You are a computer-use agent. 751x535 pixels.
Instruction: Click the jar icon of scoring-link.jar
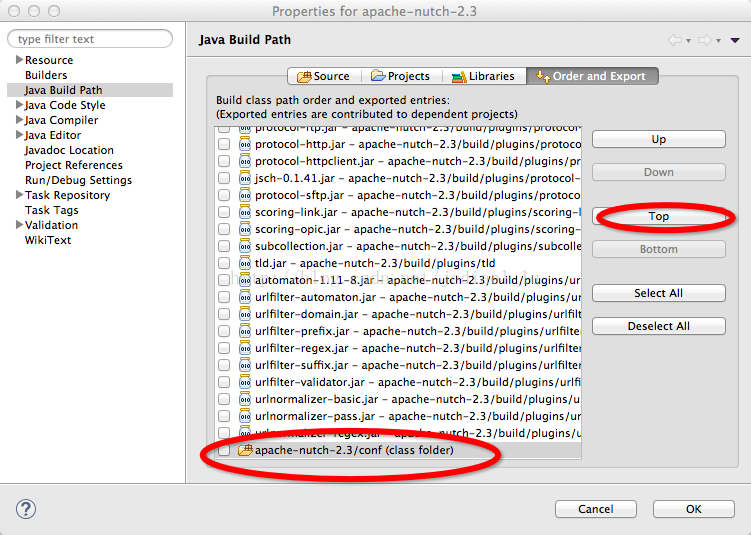245,212
